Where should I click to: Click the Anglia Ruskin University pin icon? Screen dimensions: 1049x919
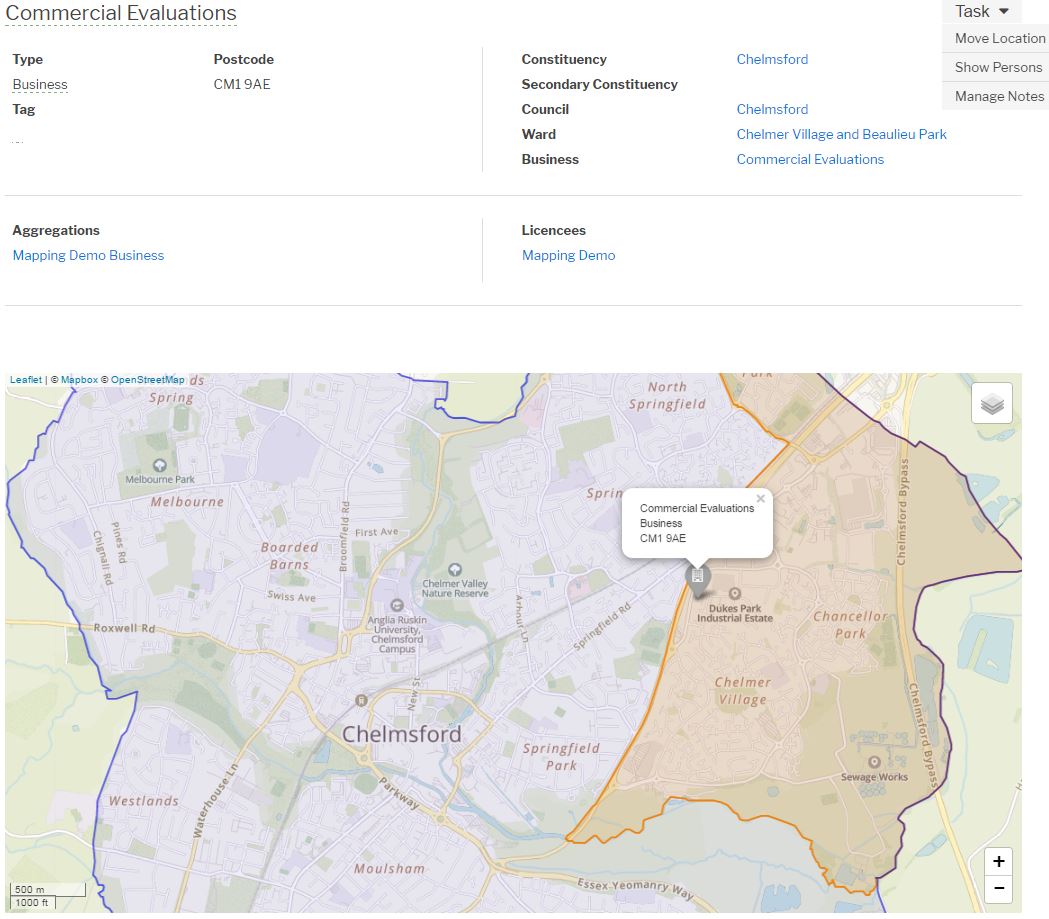pyautogui.click(x=397, y=605)
